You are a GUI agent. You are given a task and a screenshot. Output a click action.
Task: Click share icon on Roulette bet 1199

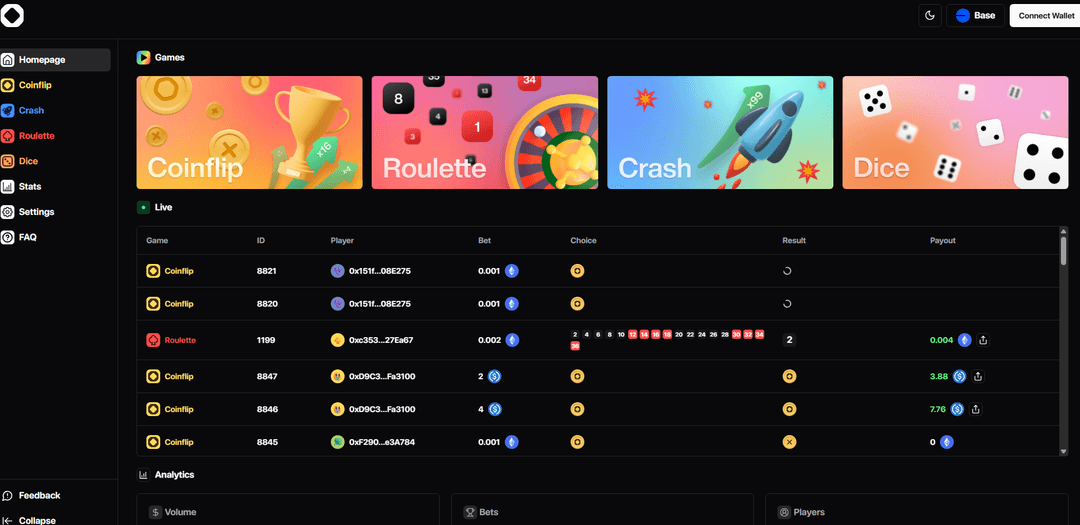tap(983, 340)
